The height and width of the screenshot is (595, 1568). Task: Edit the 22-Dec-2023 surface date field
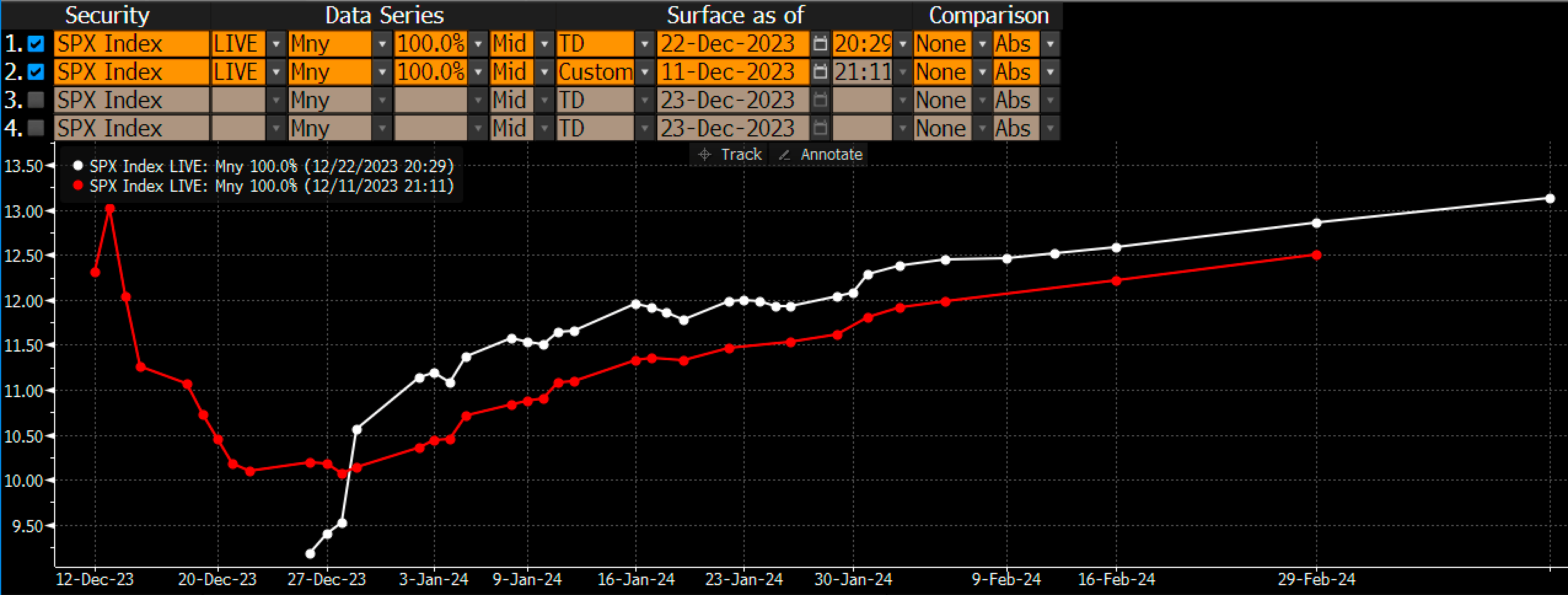click(733, 44)
